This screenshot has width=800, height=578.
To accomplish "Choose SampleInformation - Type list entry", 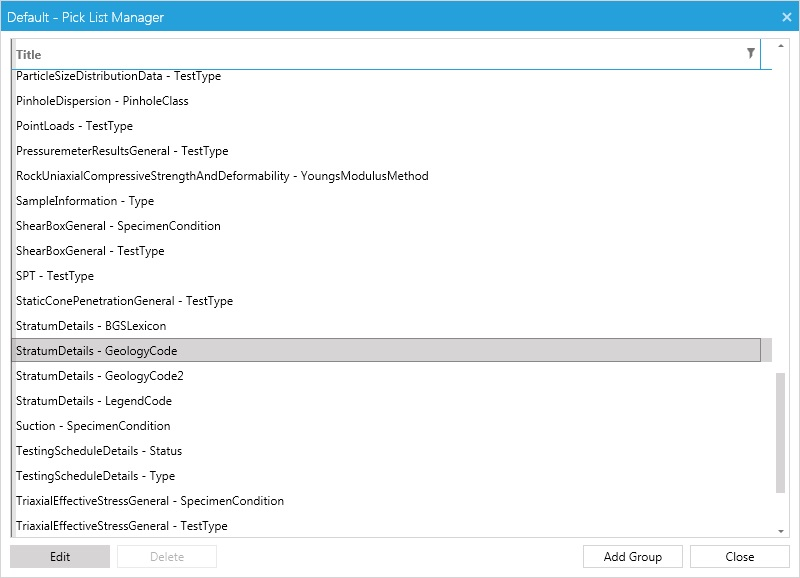I will click(386, 200).
